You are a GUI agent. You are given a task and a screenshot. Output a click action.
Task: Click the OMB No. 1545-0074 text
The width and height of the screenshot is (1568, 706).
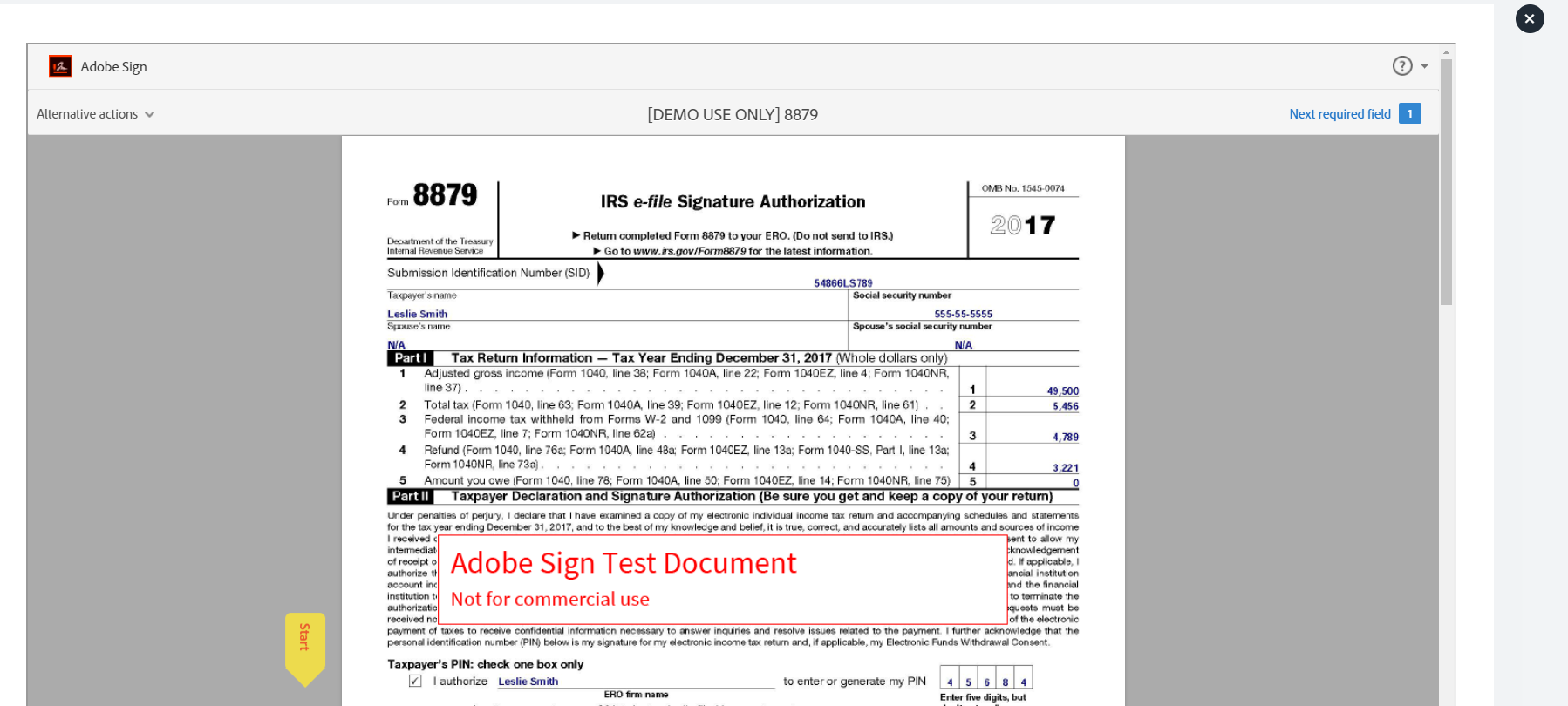coord(1023,188)
